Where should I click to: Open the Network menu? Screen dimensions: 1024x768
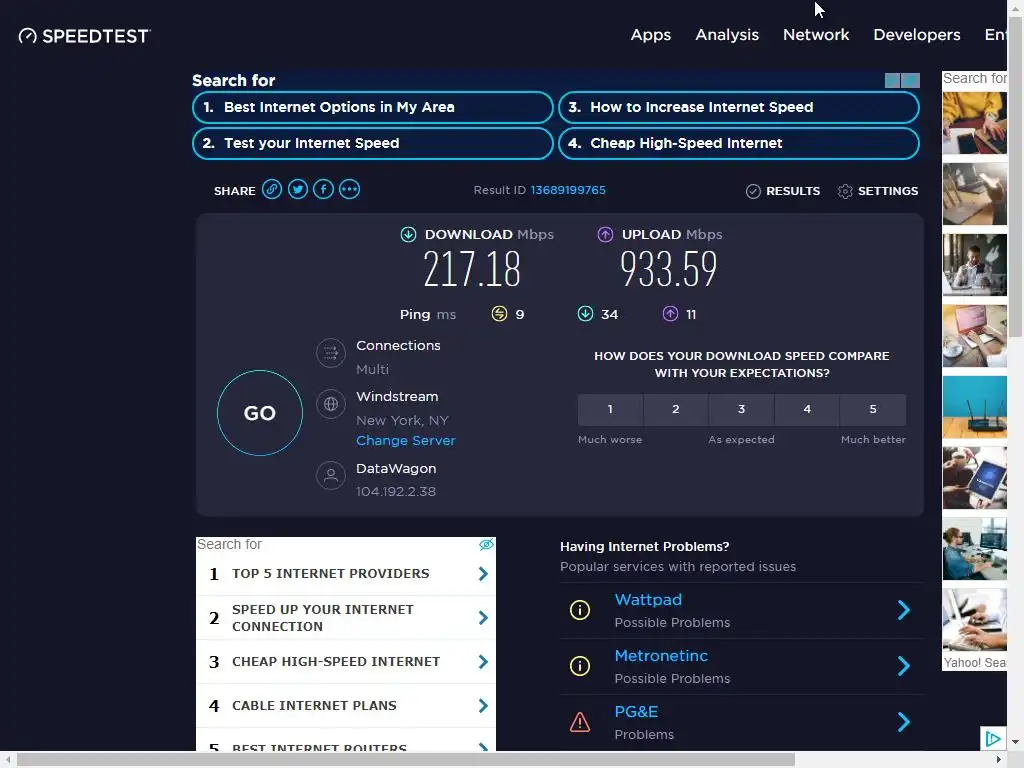tap(816, 35)
